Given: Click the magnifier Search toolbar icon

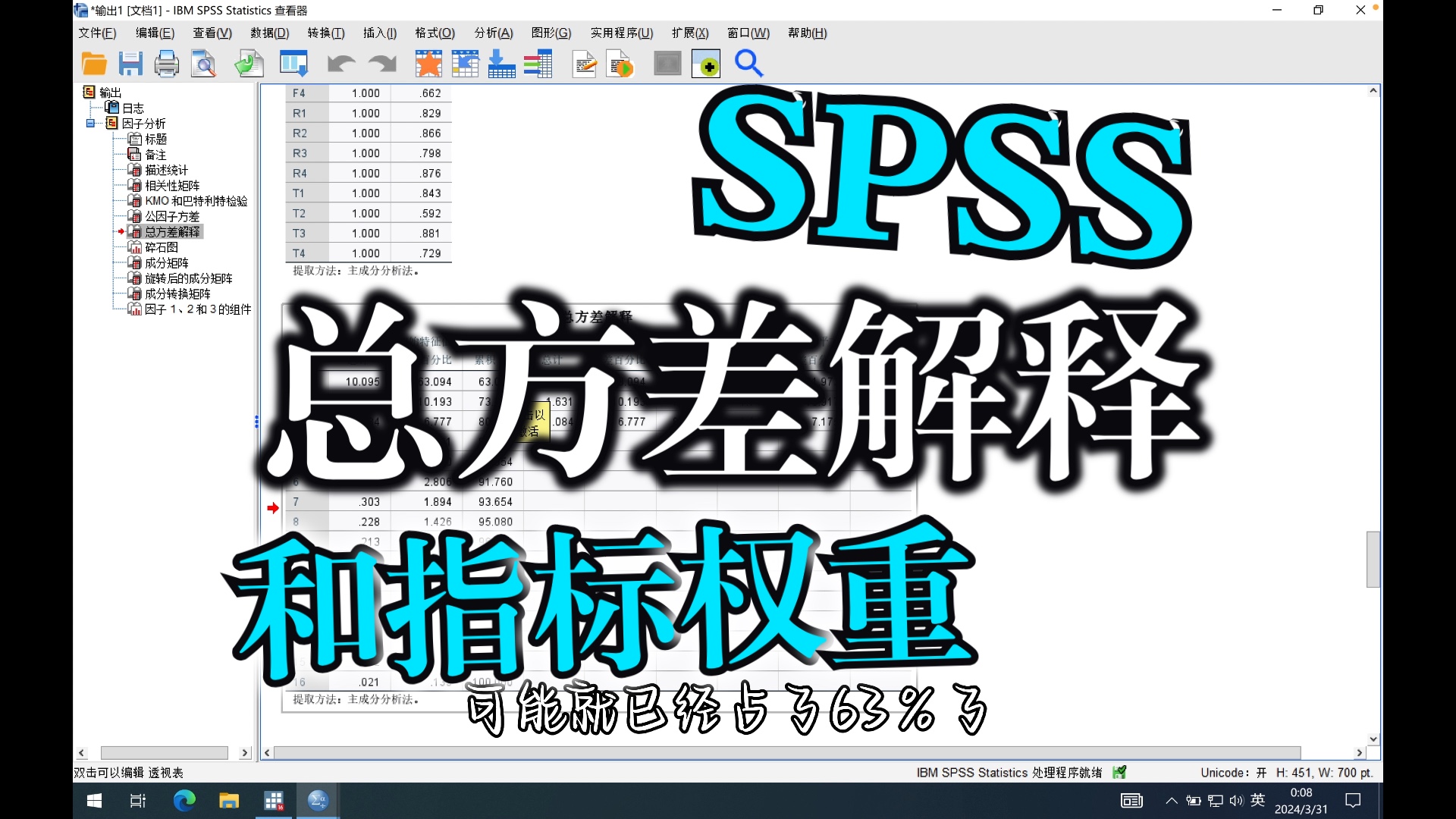Looking at the screenshot, I should pyautogui.click(x=748, y=64).
